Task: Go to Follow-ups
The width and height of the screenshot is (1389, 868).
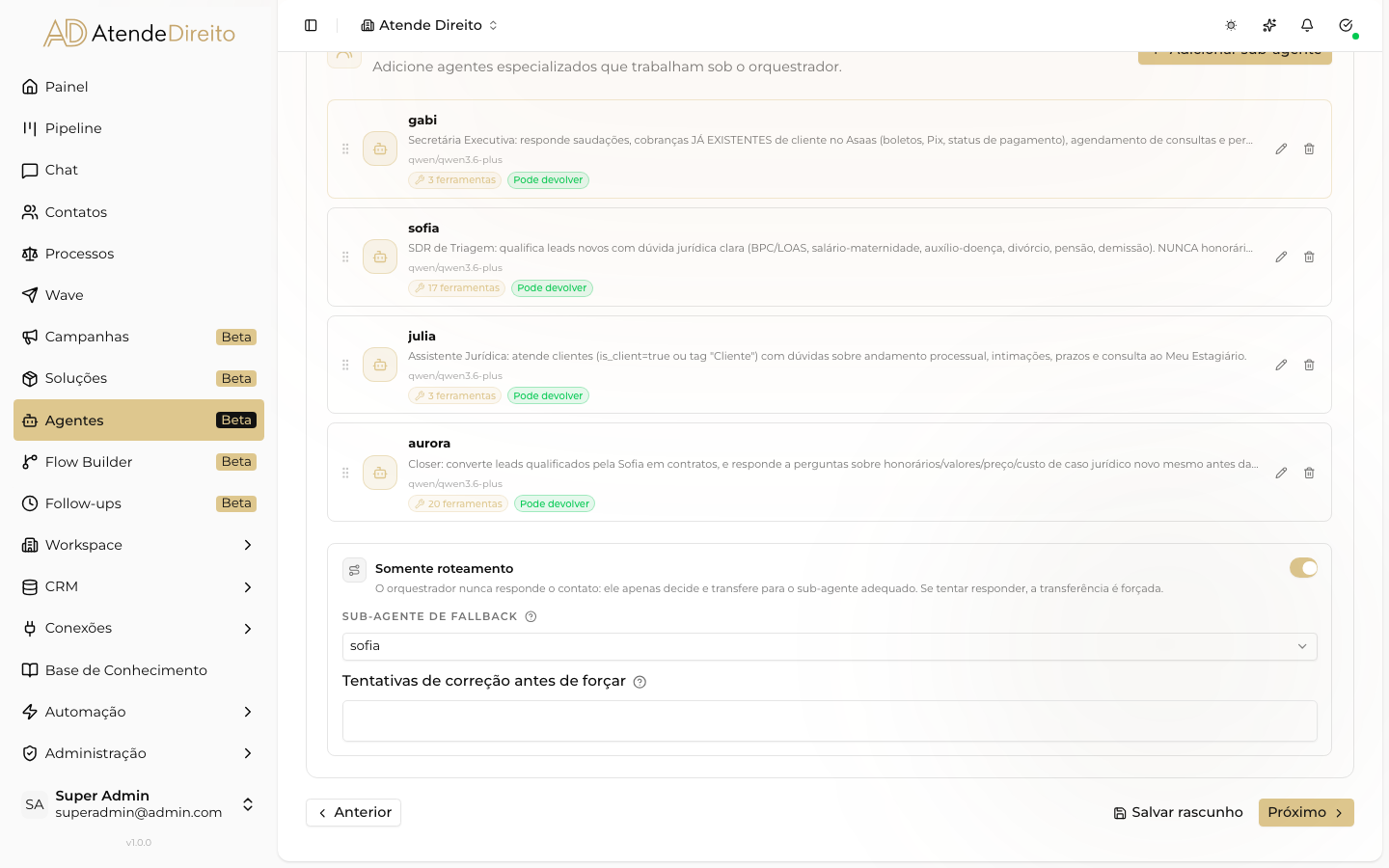Action: coord(139,503)
